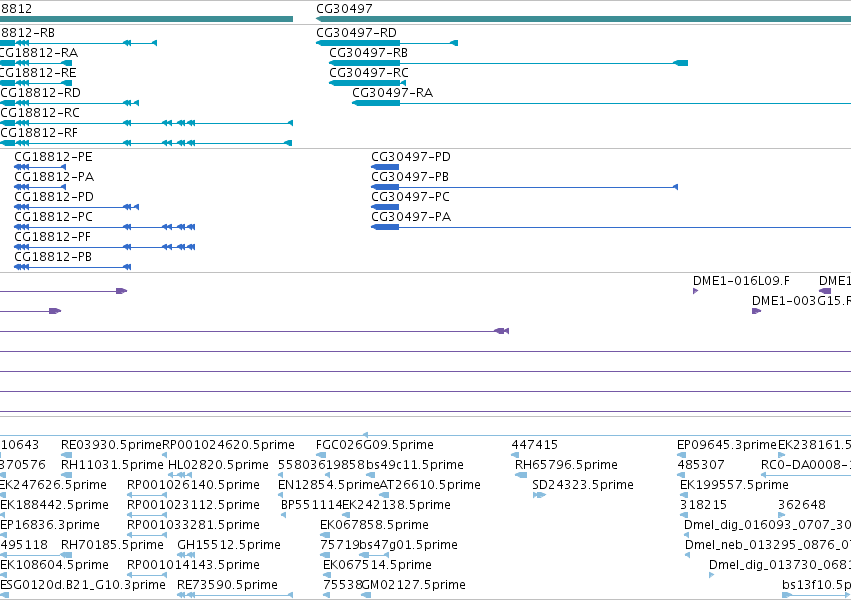Click the EK242138.5prime EST label
The height and width of the screenshot is (600, 851).
pos(396,505)
